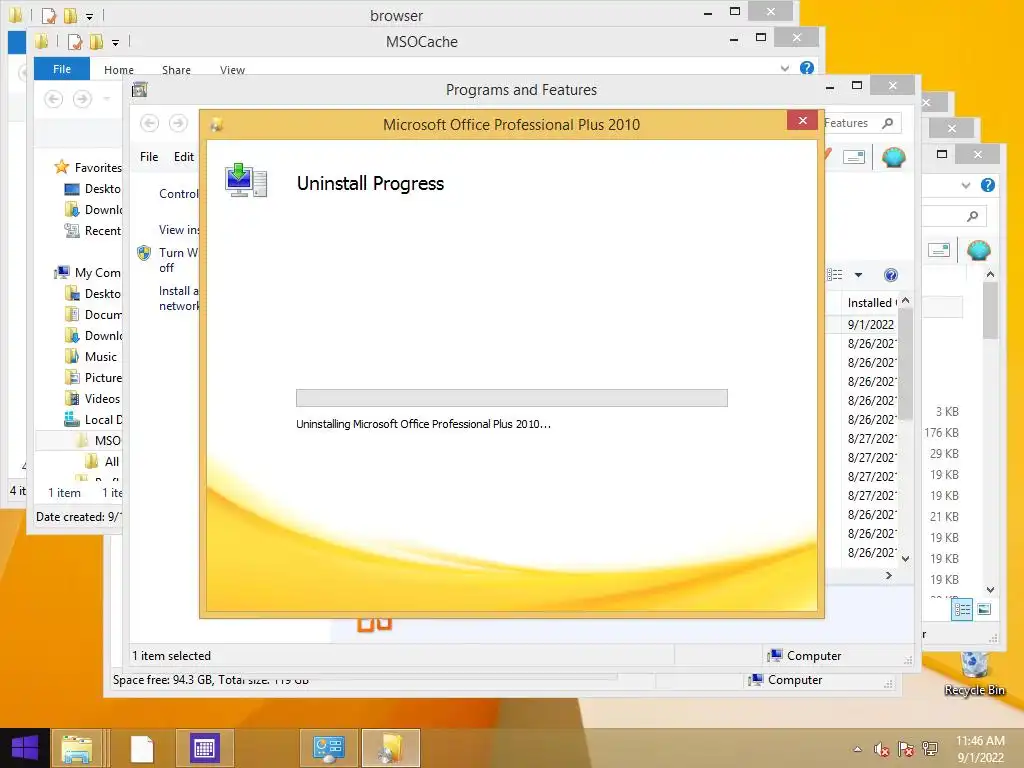Change view using the list view icon
1024x768 pixels.
click(x=835, y=275)
